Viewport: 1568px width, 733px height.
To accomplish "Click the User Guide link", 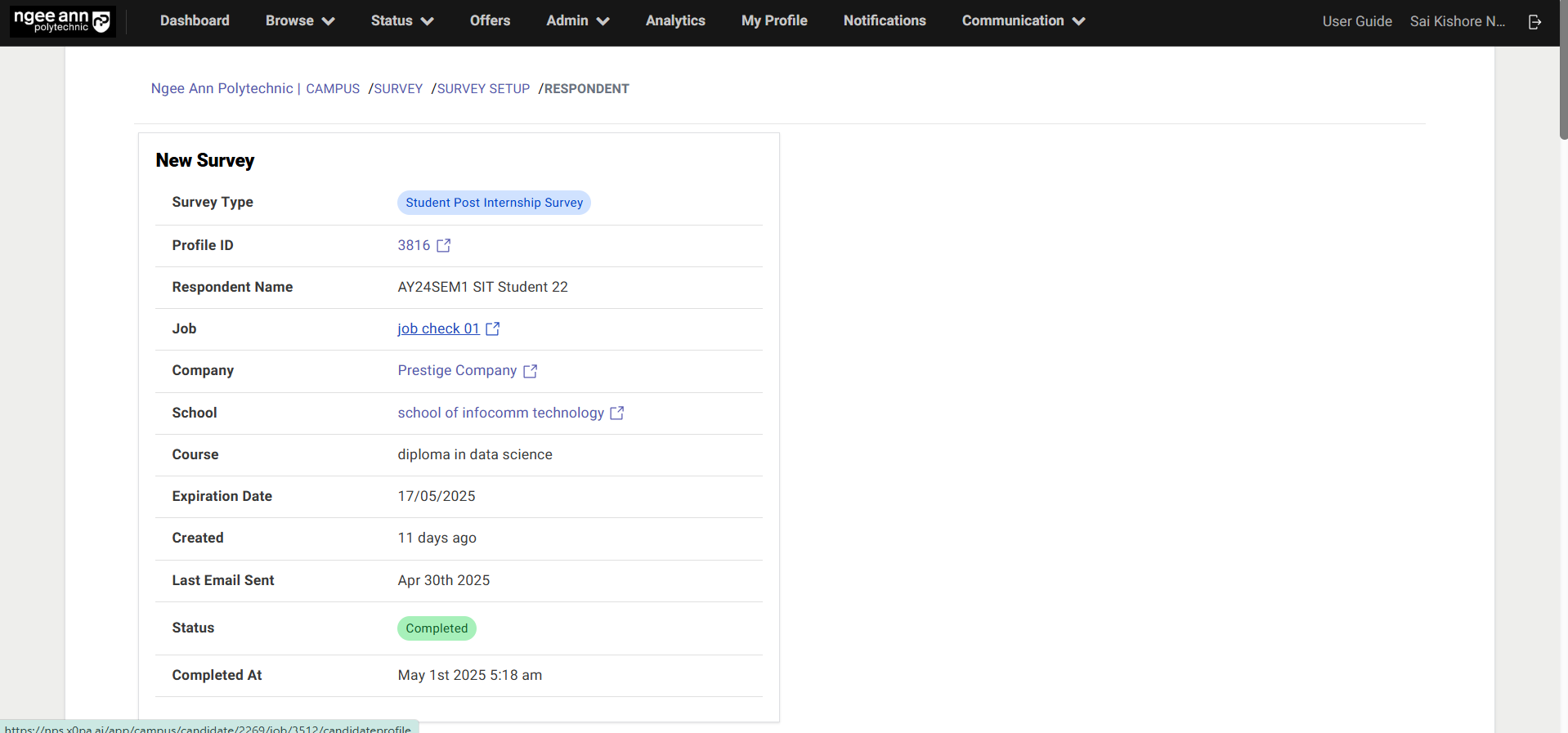I will click(1356, 22).
